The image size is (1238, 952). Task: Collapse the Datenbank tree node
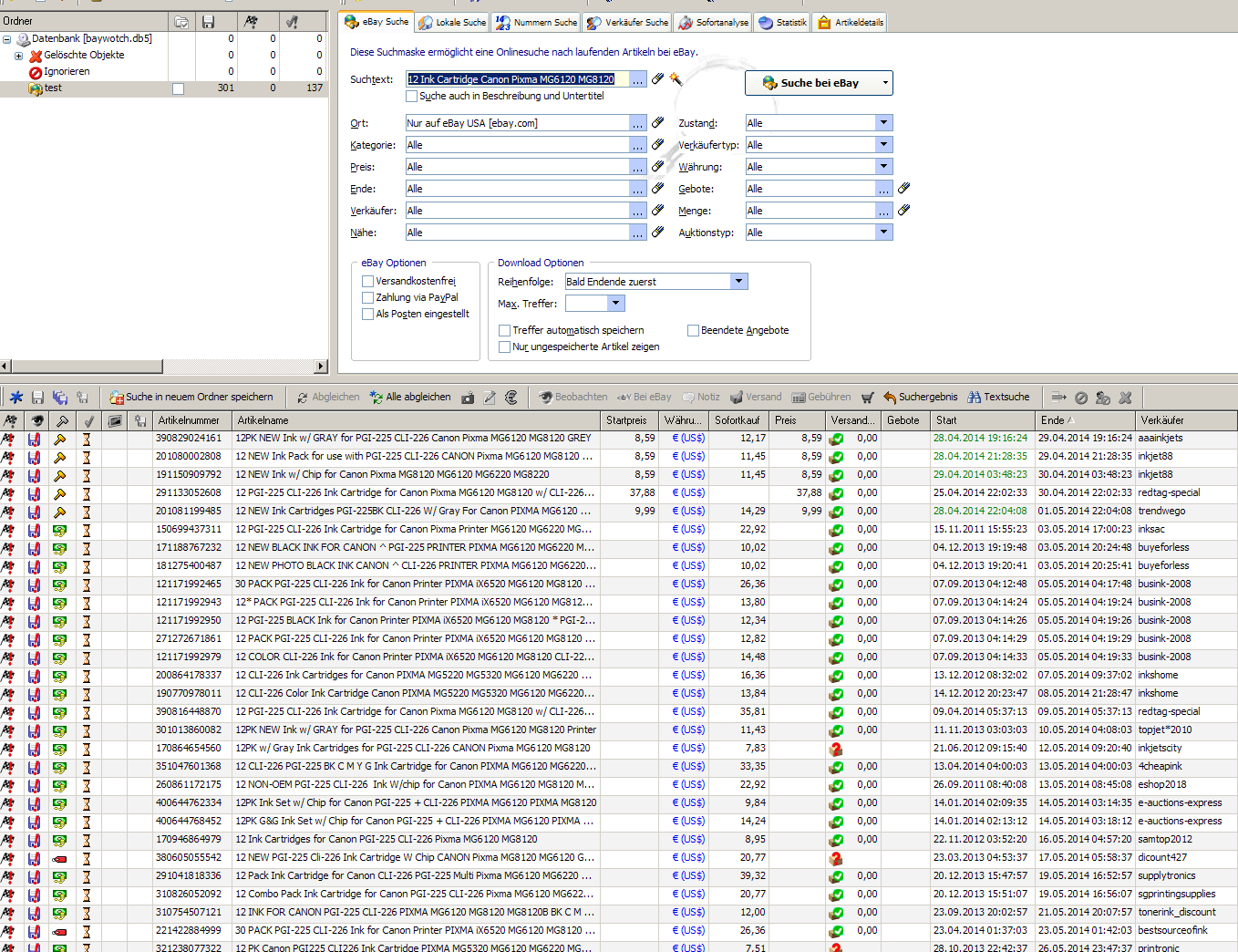(7, 39)
